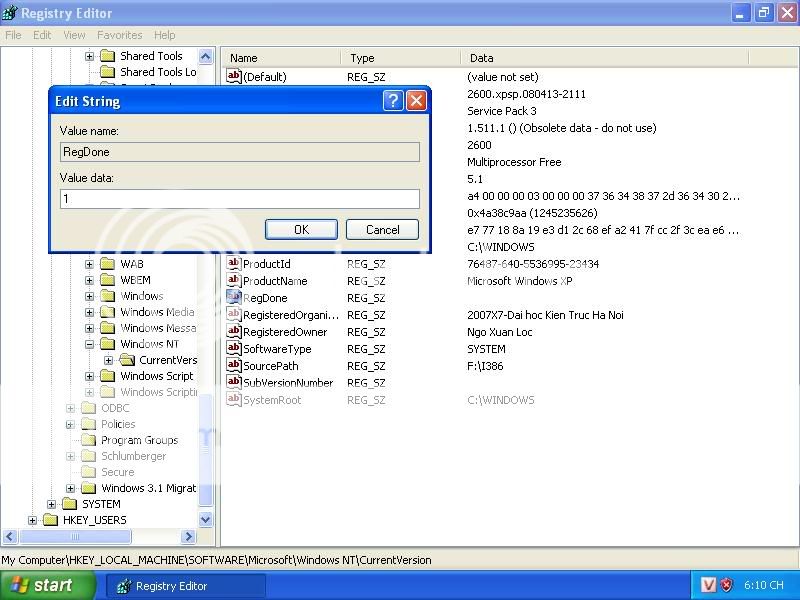Click the SubVersionNumber value icon

(234, 382)
